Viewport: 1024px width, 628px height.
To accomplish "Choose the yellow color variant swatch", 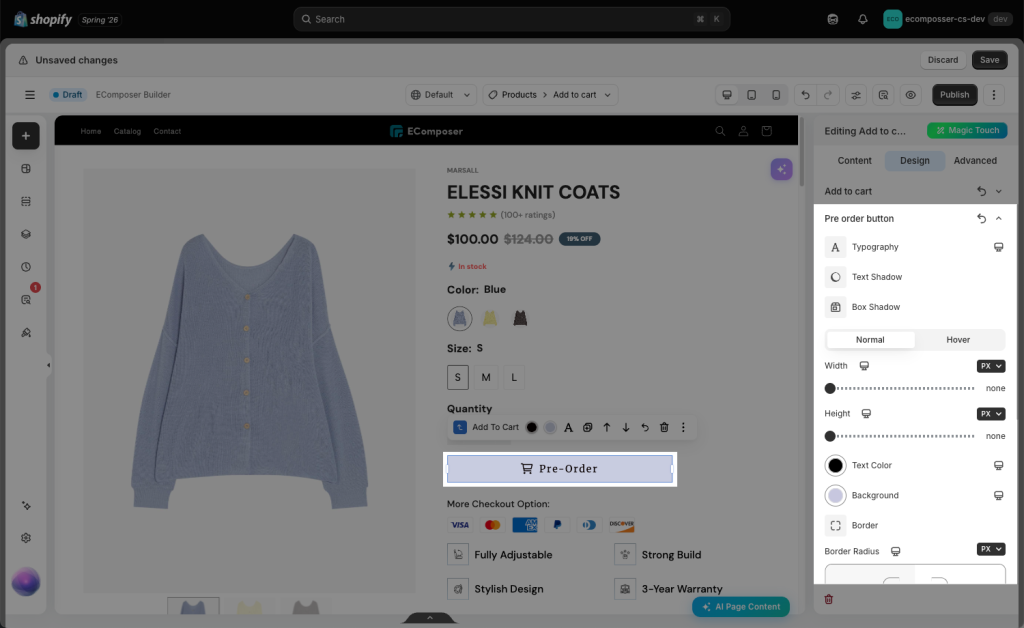I will point(490,319).
